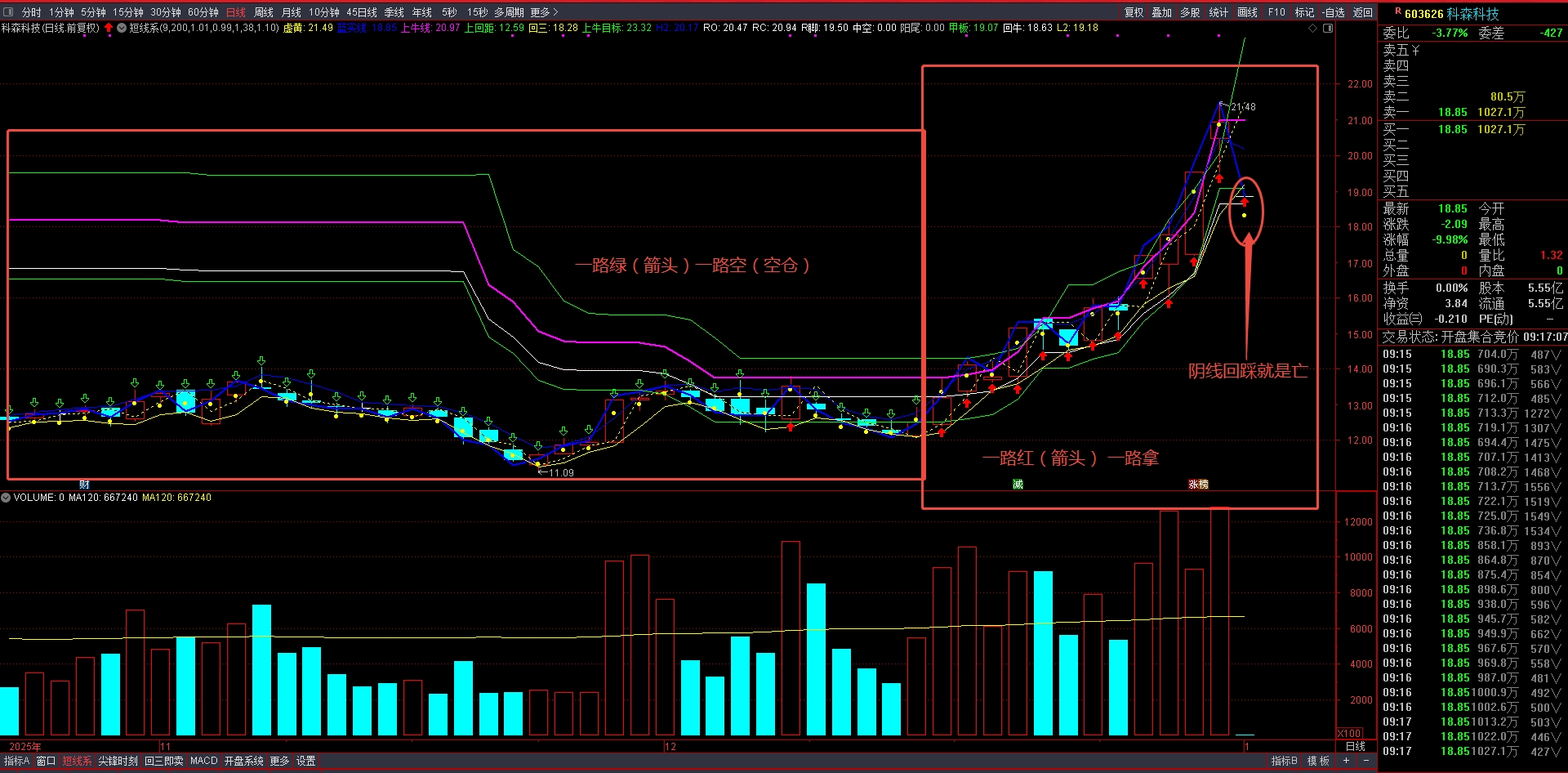Click the red R icon beside 603626
The height and width of the screenshot is (773, 1568).
pyautogui.click(x=1397, y=12)
